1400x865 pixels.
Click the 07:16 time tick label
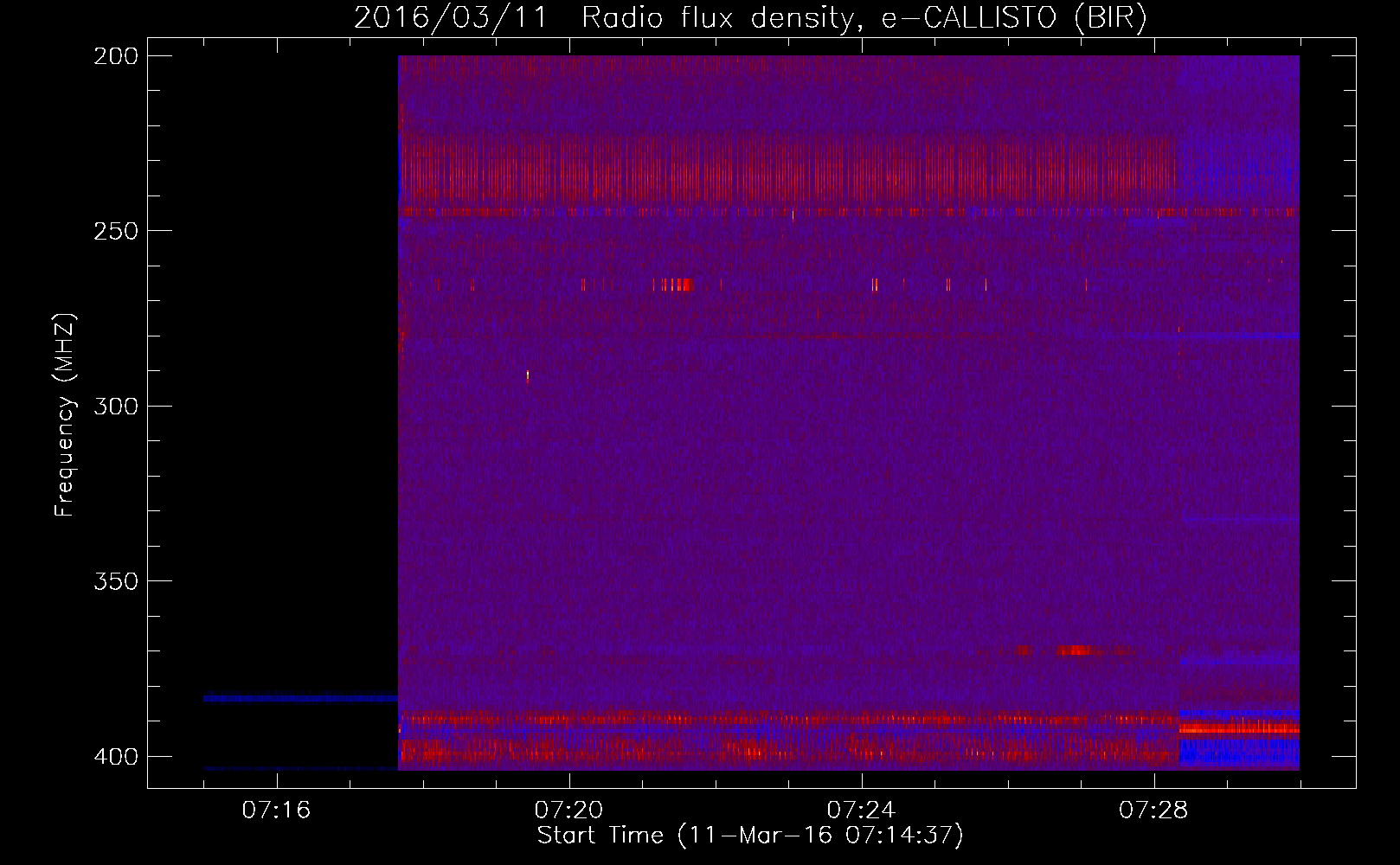pos(276,811)
